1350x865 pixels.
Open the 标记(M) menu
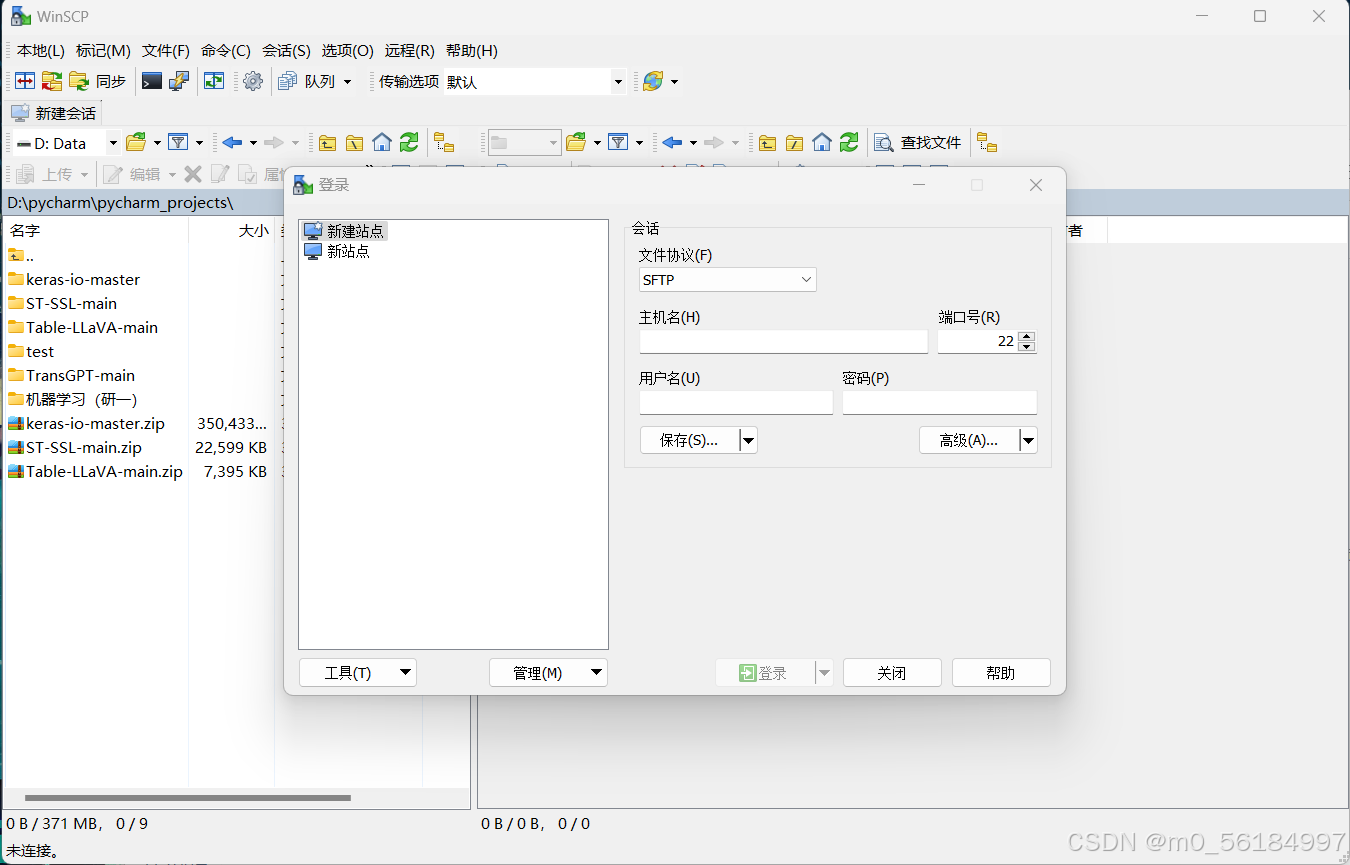pyautogui.click(x=103, y=51)
